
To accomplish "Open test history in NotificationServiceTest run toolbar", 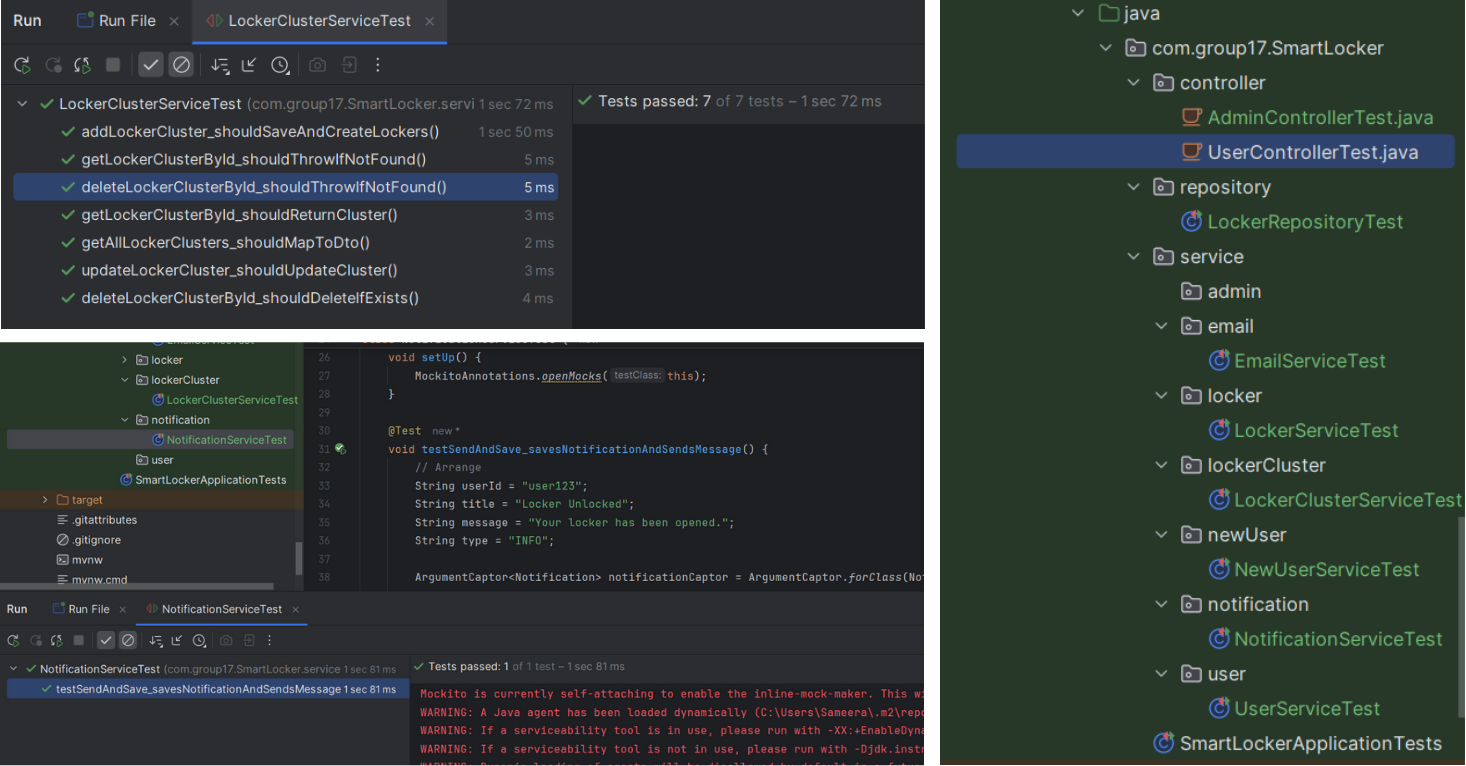I will click(199, 640).
